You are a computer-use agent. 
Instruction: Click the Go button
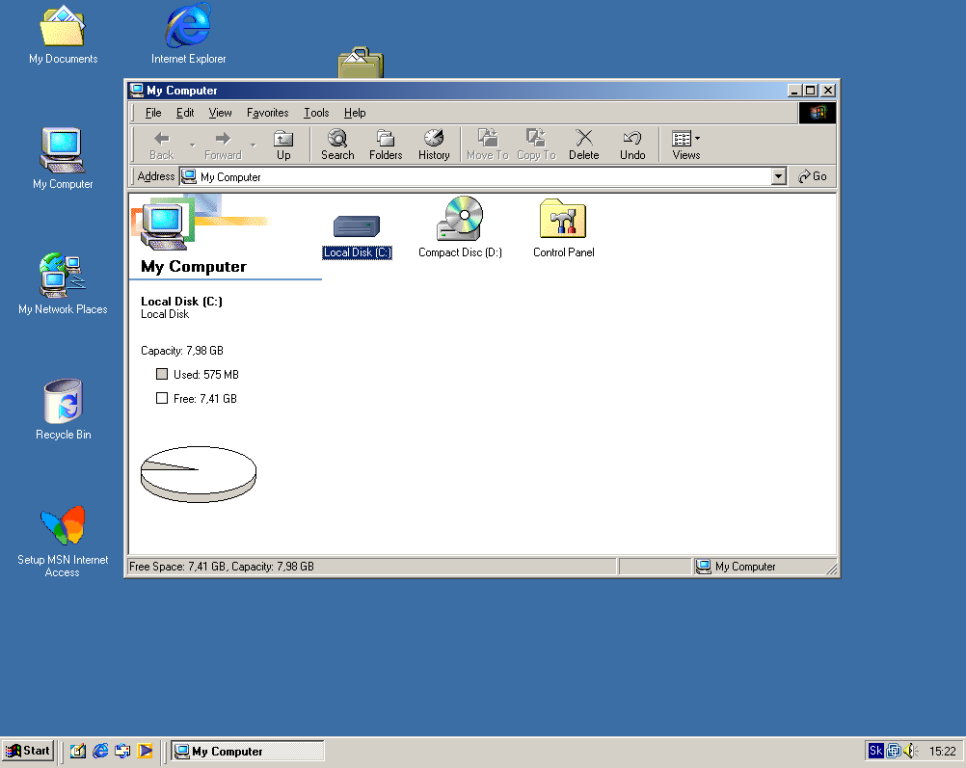812,177
